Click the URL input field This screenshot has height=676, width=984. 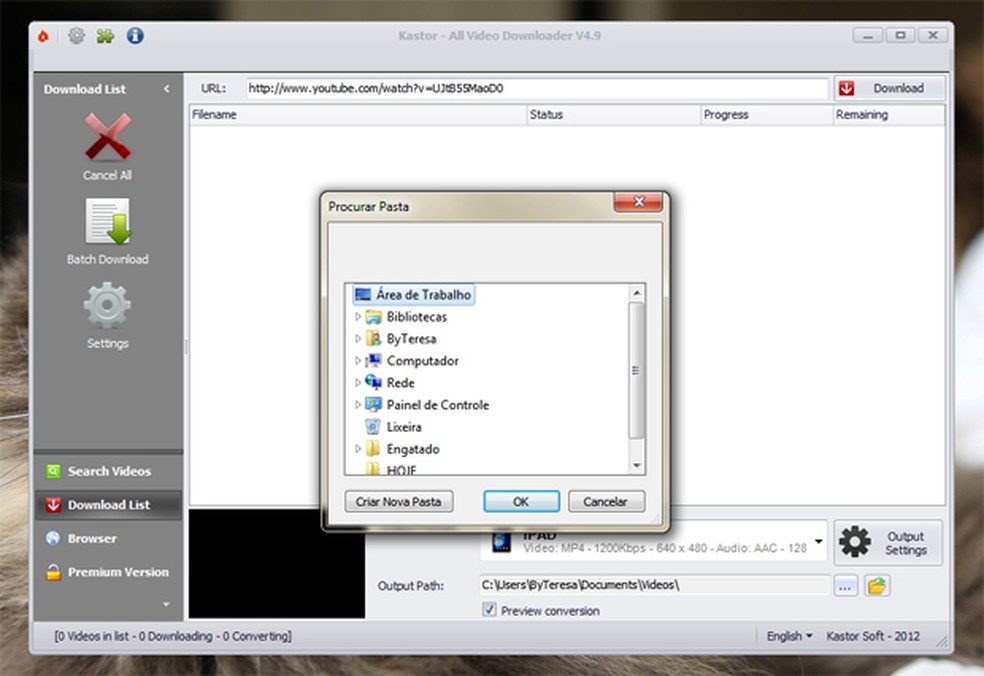(x=537, y=89)
